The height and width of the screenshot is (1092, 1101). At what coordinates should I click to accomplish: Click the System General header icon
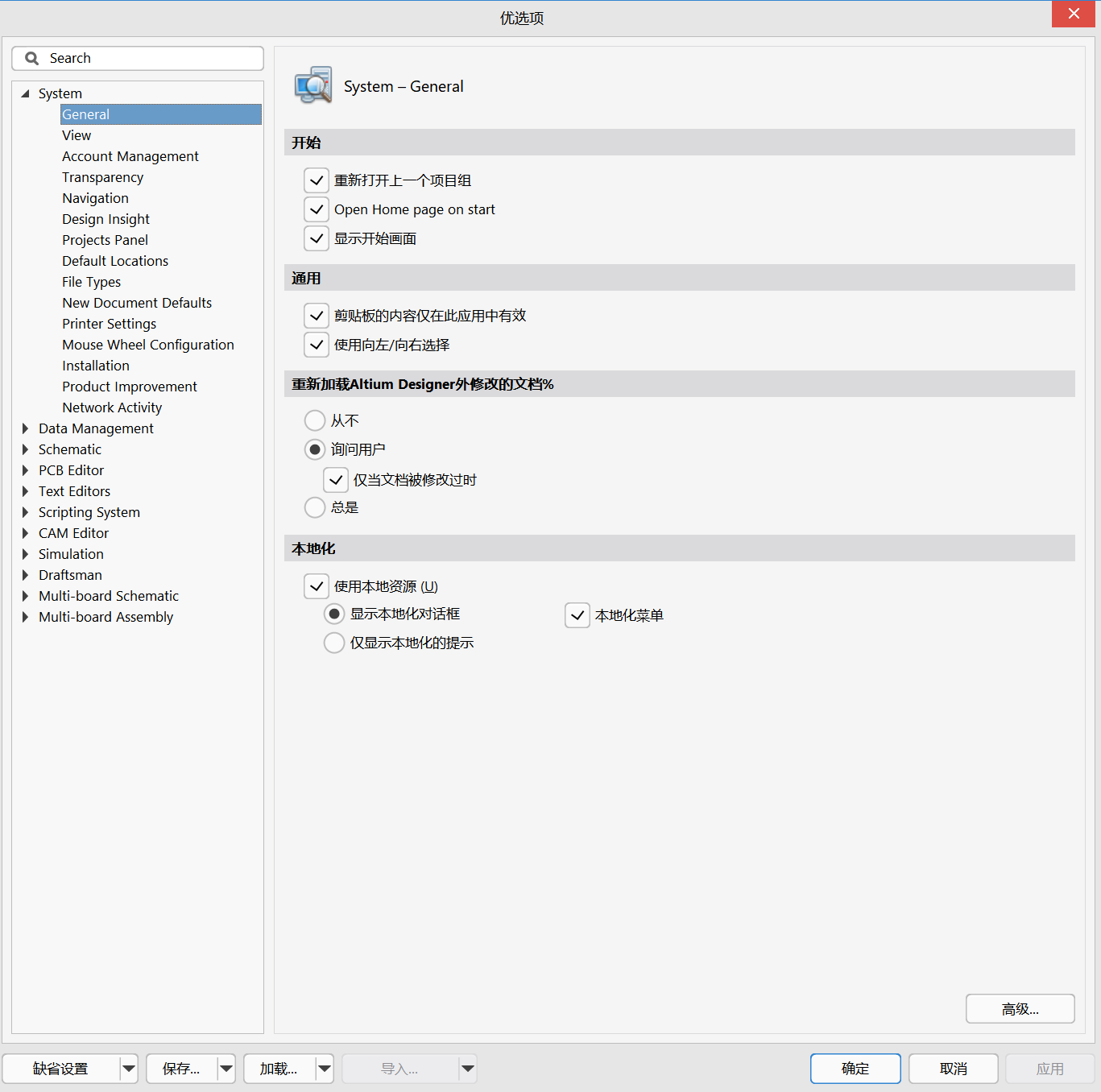pos(313,85)
